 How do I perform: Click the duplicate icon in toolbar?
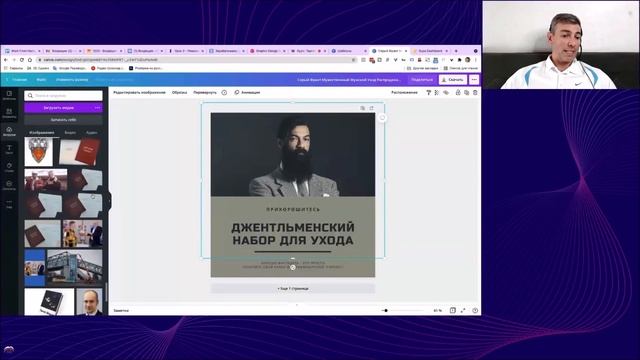[467, 93]
